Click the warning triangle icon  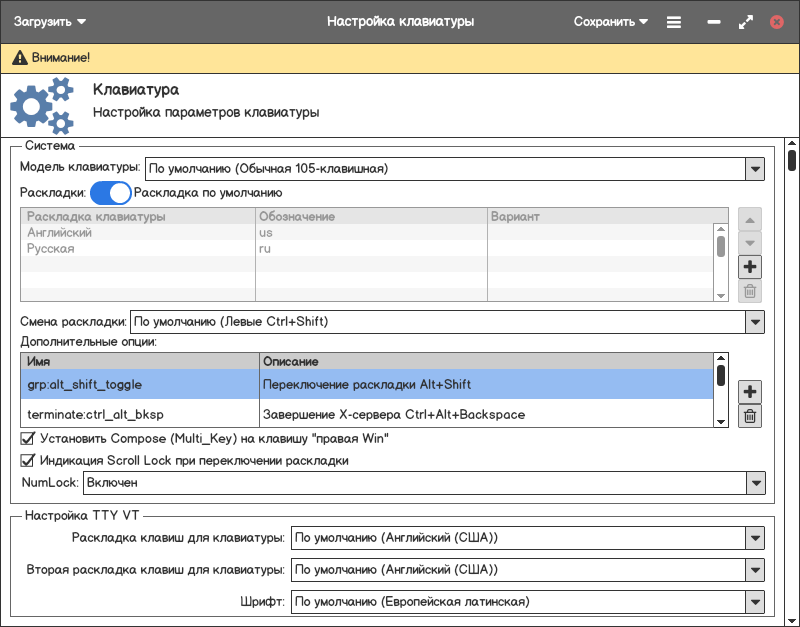click(x=19, y=59)
